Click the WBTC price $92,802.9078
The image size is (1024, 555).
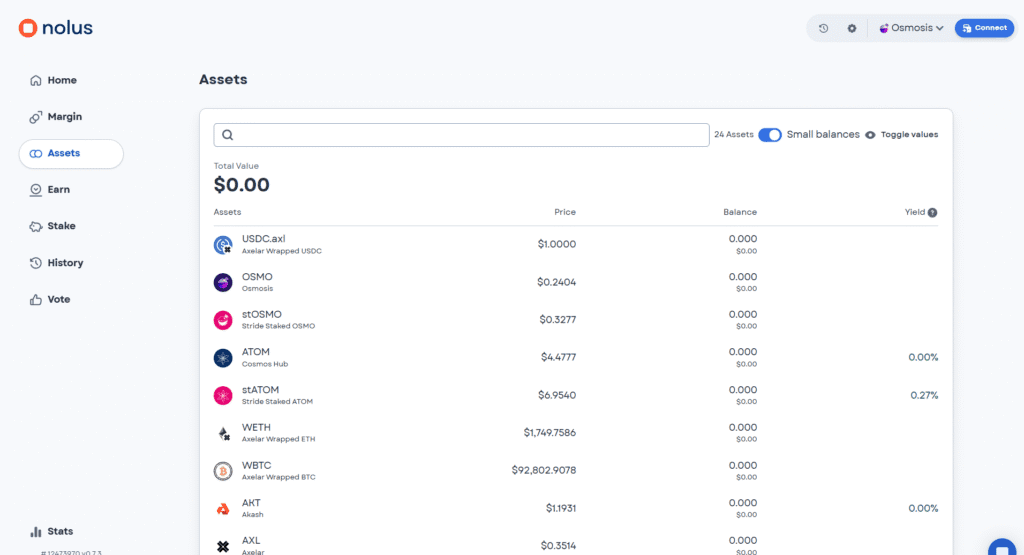point(543,470)
